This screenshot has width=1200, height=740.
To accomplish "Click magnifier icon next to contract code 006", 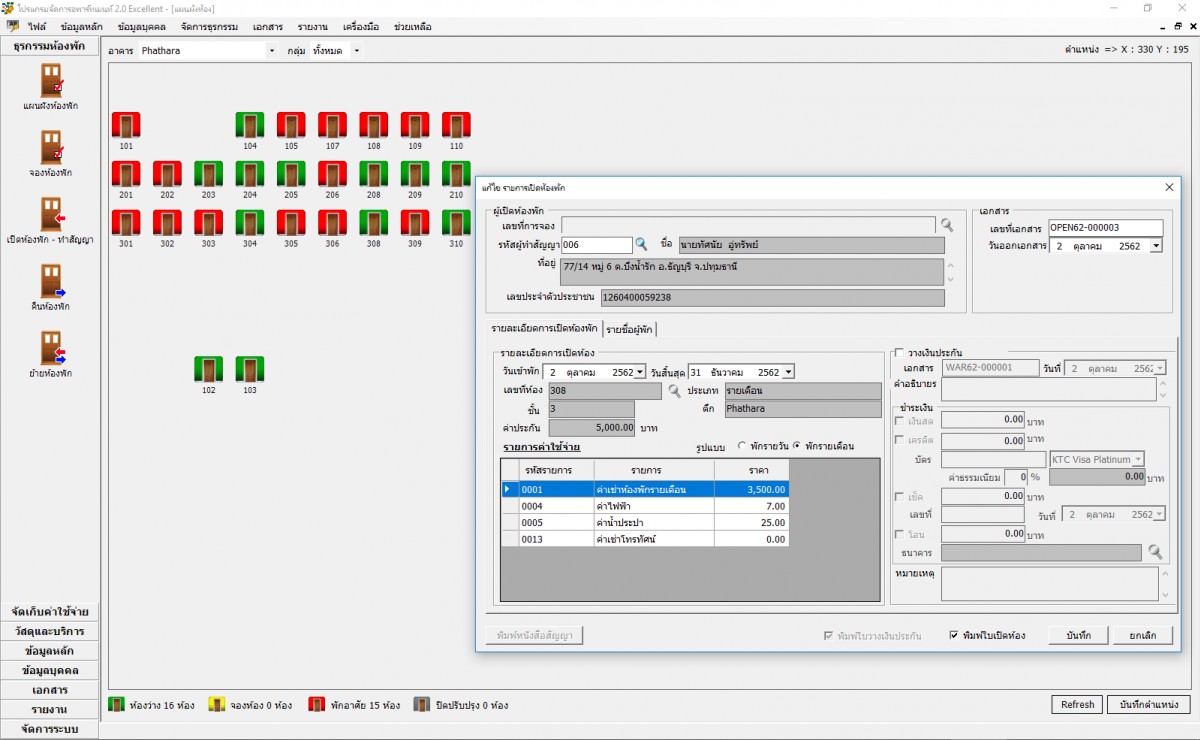I will (x=642, y=245).
